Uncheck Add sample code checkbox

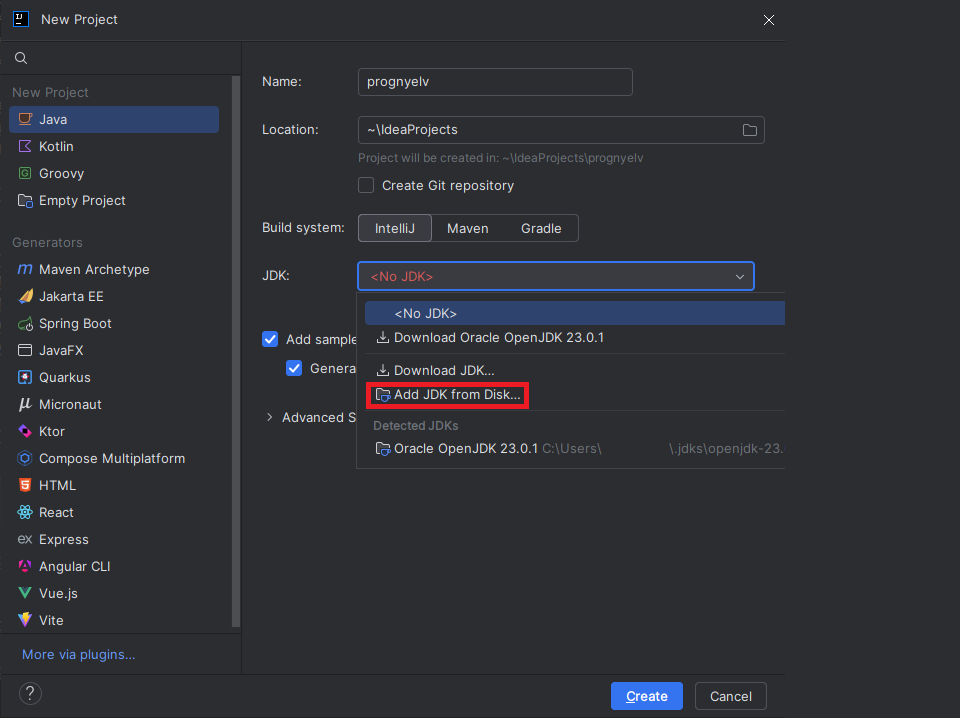point(270,339)
